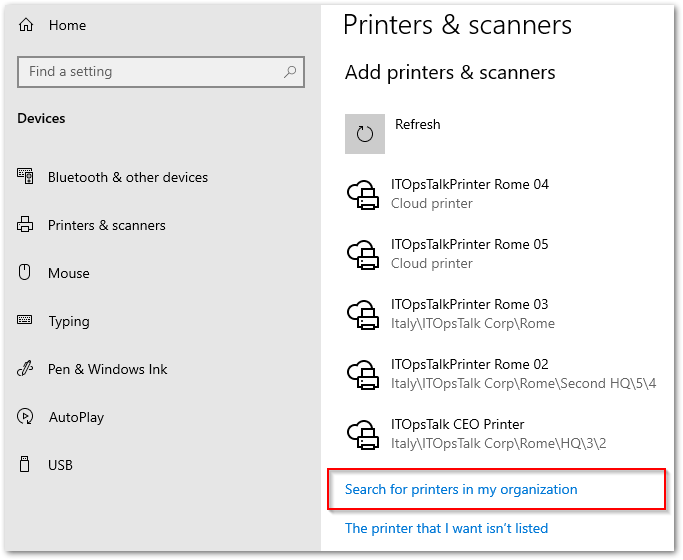Viewport: 683px width, 560px height.
Task: Click The printer that I want isn't listed
Action: pos(446,528)
